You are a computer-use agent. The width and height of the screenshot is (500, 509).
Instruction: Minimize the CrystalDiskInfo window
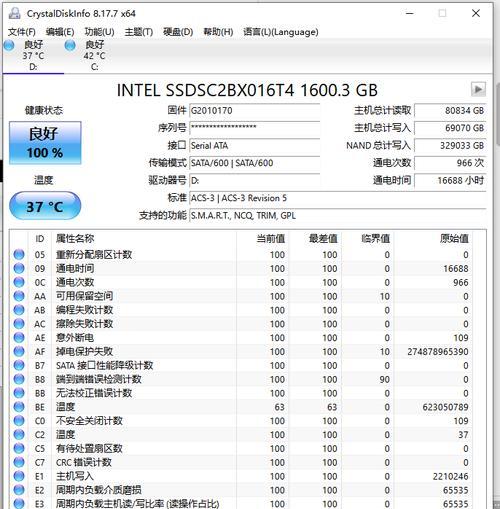pyautogui.click(x=410, y=13)
